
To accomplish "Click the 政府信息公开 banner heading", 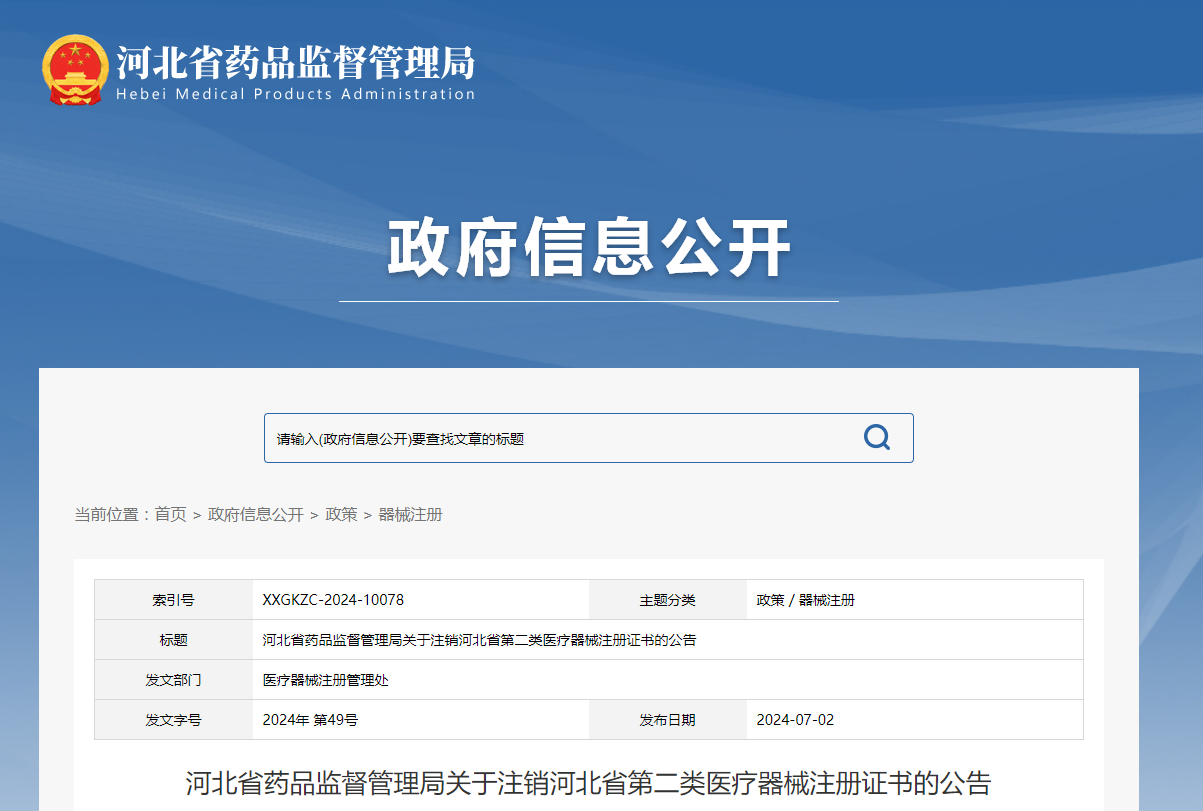I will (588, 247).
